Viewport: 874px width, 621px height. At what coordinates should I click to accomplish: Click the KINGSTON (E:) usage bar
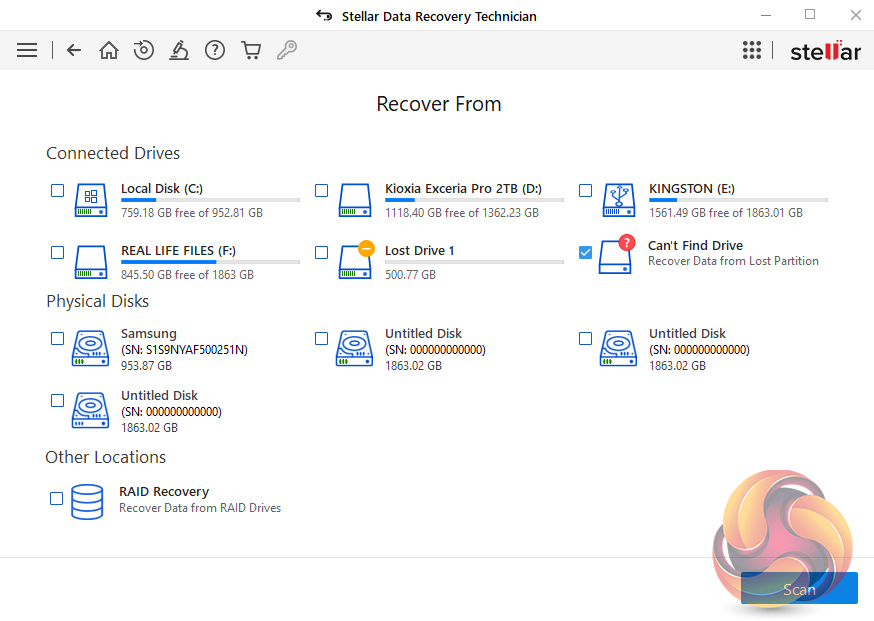coord(738,200)
